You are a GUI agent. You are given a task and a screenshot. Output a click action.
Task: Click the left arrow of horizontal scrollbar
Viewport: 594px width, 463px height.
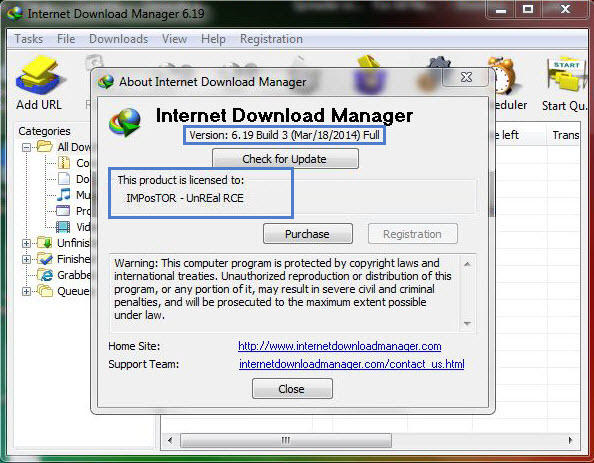click(x=170, y=440)
